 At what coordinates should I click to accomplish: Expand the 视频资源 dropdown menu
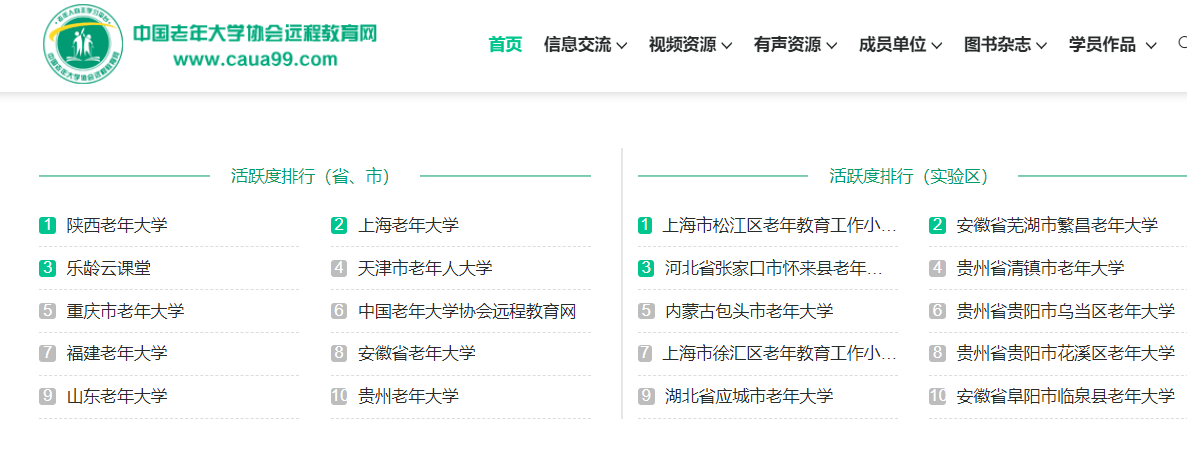690,44
